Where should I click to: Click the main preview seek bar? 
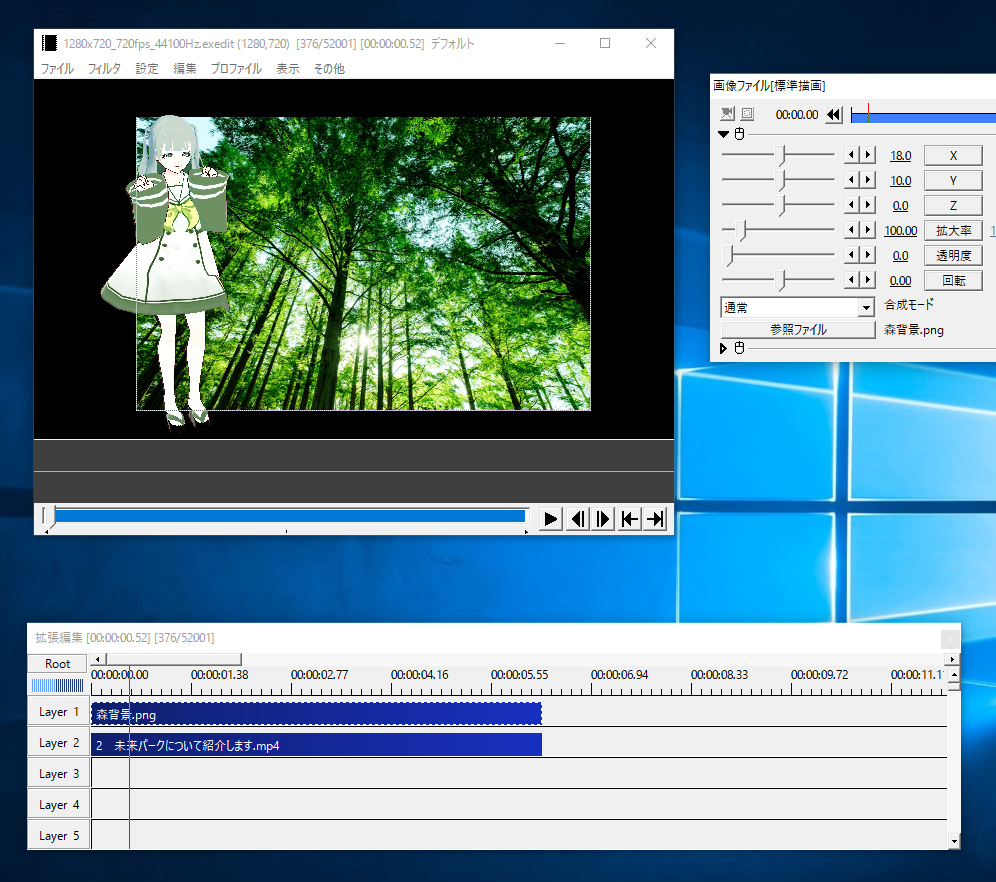(x=286, y=516)
